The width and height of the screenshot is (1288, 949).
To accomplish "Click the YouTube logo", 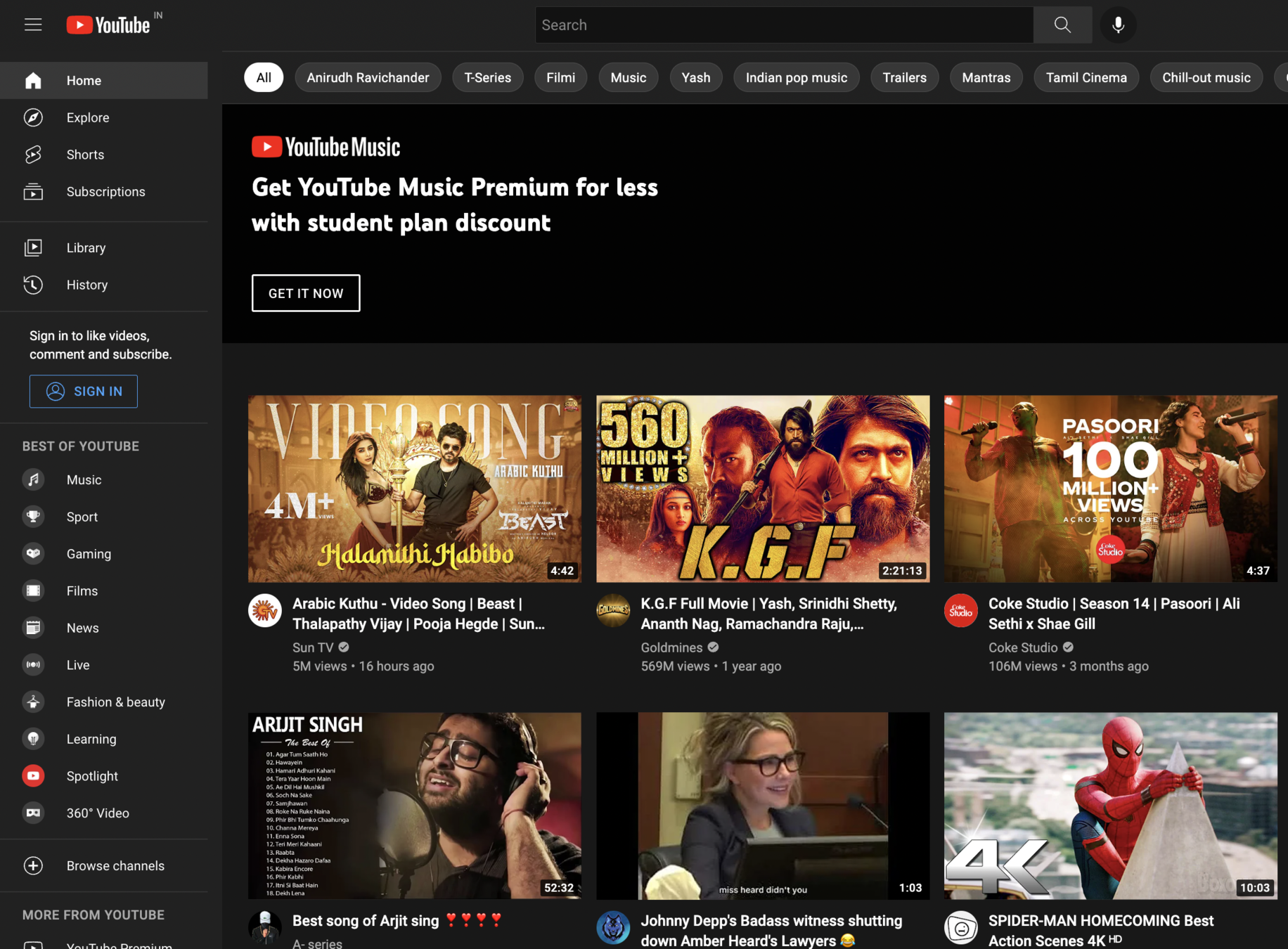I will [109, 25].
